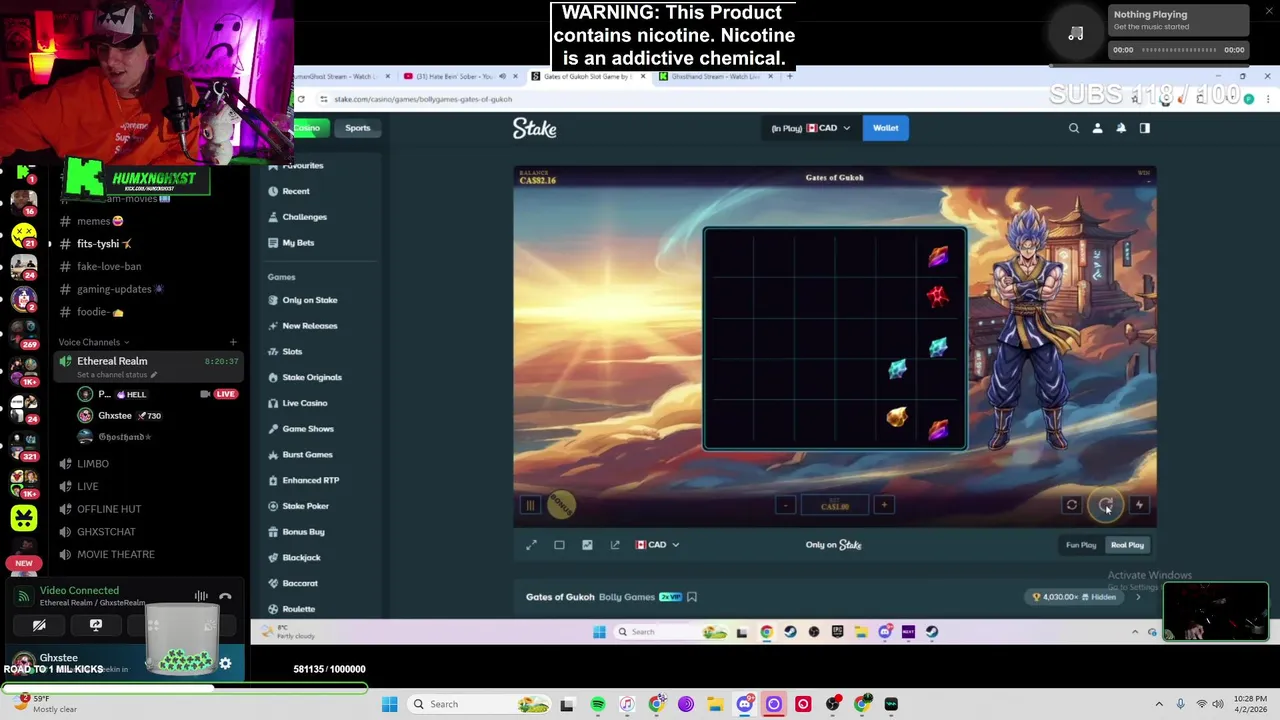
Task: Enter fullscreen with the expand arrows icon
Action: pos(532,545)
